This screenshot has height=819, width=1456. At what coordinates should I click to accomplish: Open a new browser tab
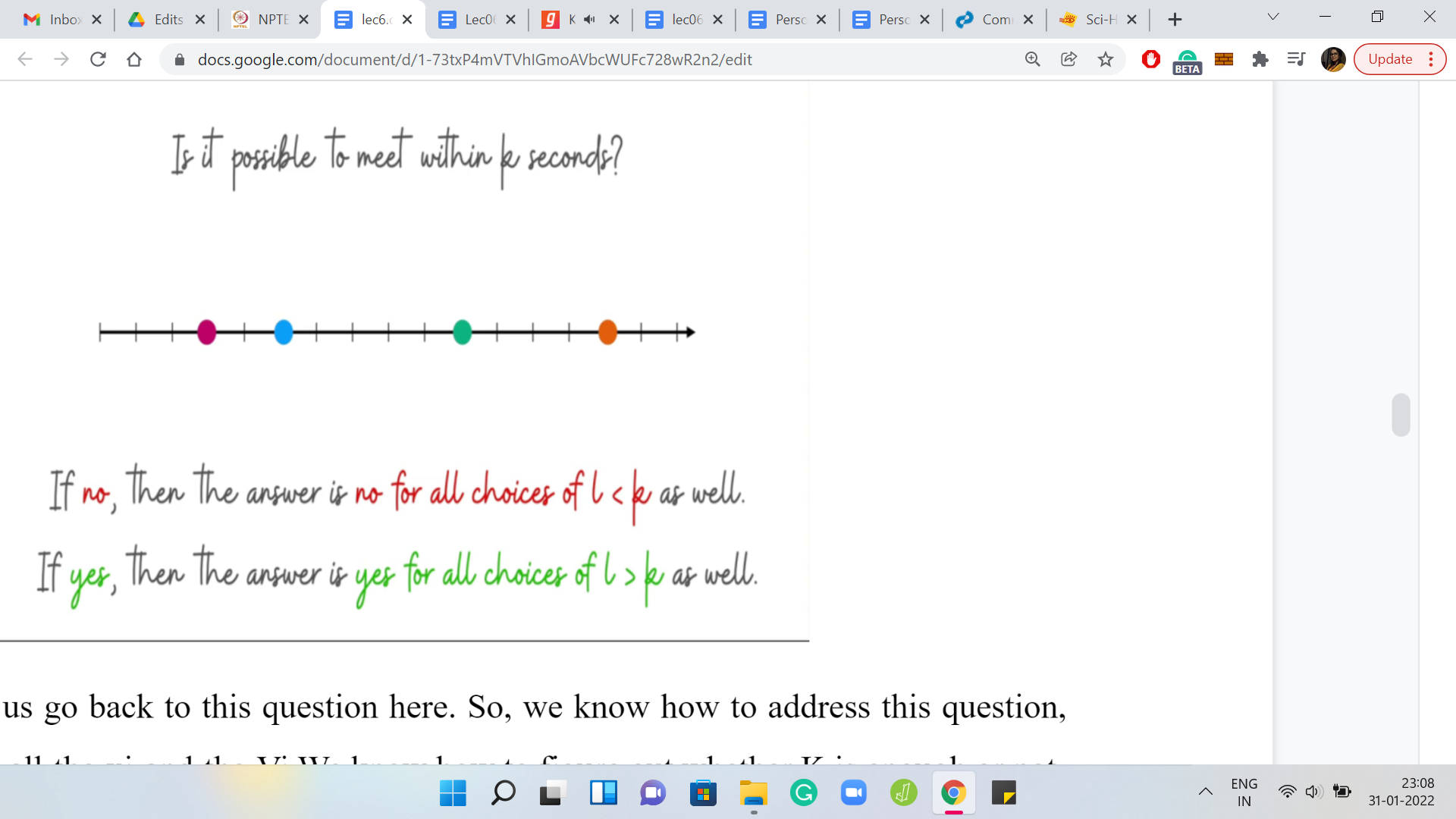[x=1175, y=20]
